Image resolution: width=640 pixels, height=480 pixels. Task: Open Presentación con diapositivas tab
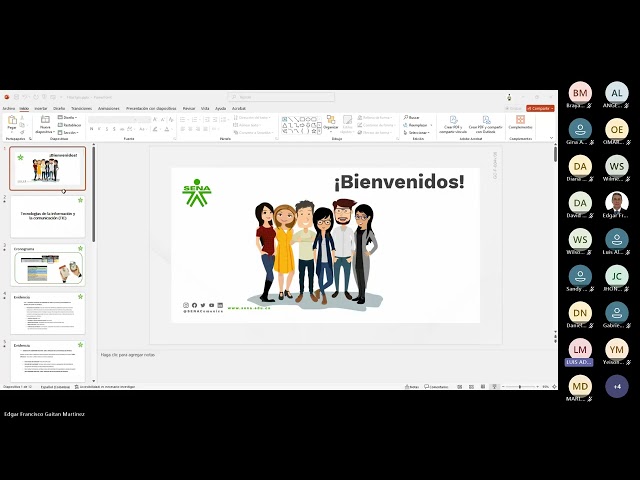[151, 109]
